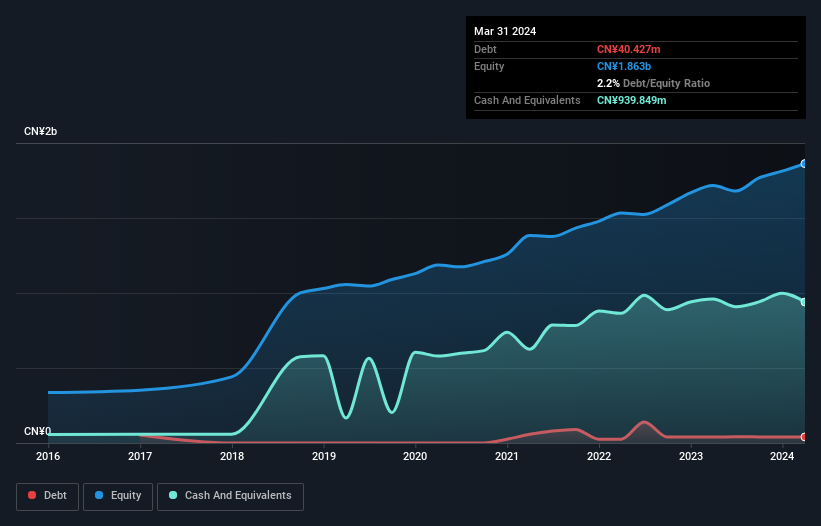Select the 2020 x-axis label

click(x=415, y=456)
